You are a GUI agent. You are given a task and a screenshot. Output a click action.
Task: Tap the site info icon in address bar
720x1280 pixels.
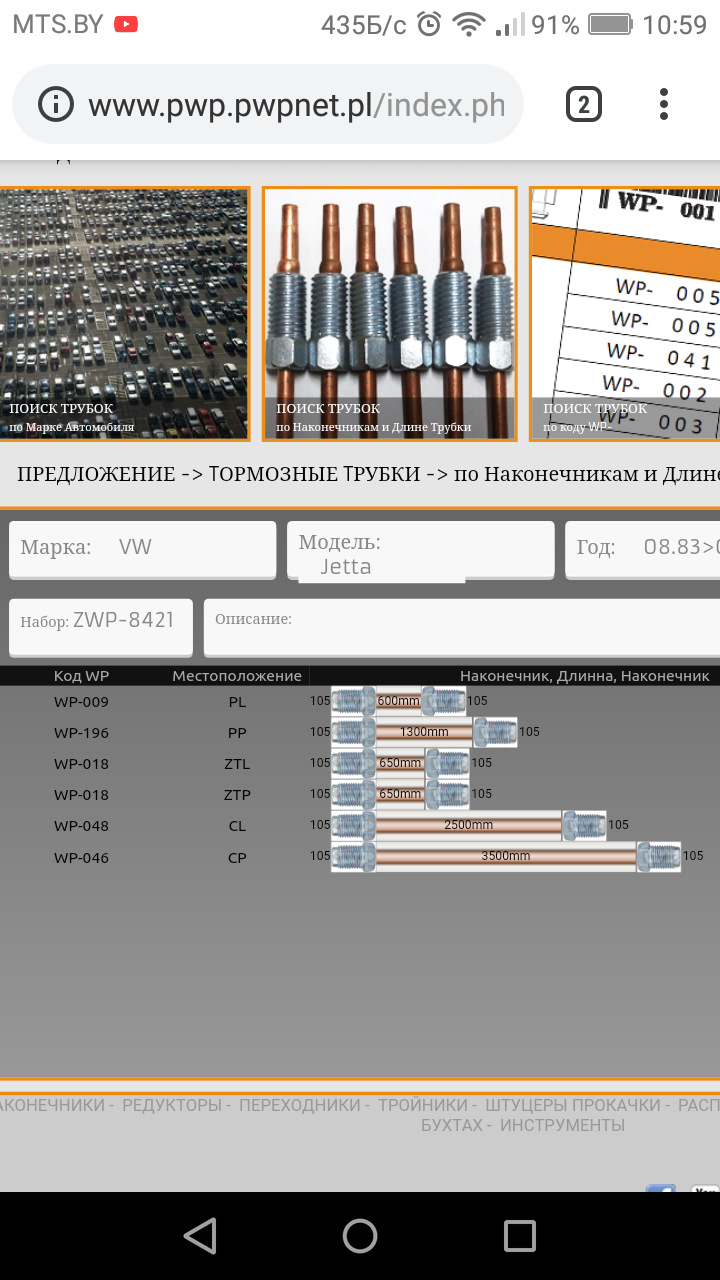[56, 104]
